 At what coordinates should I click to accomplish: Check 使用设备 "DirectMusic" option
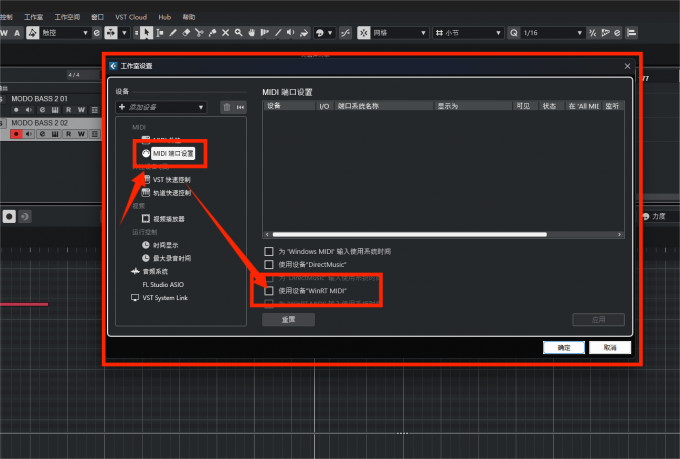(x=269, y=265)
